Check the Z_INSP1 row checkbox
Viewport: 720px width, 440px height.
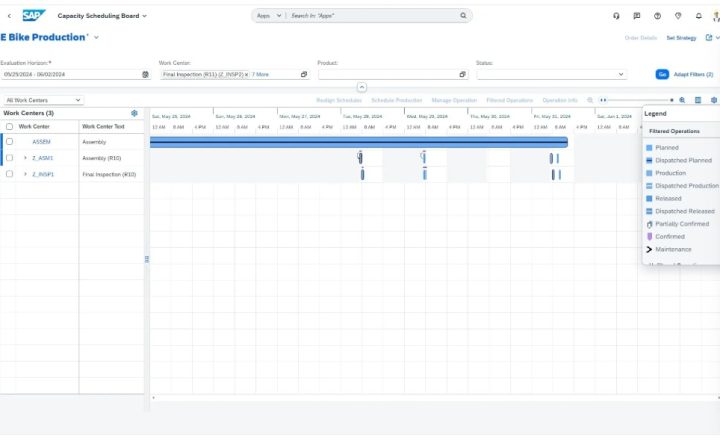(9, 174)
